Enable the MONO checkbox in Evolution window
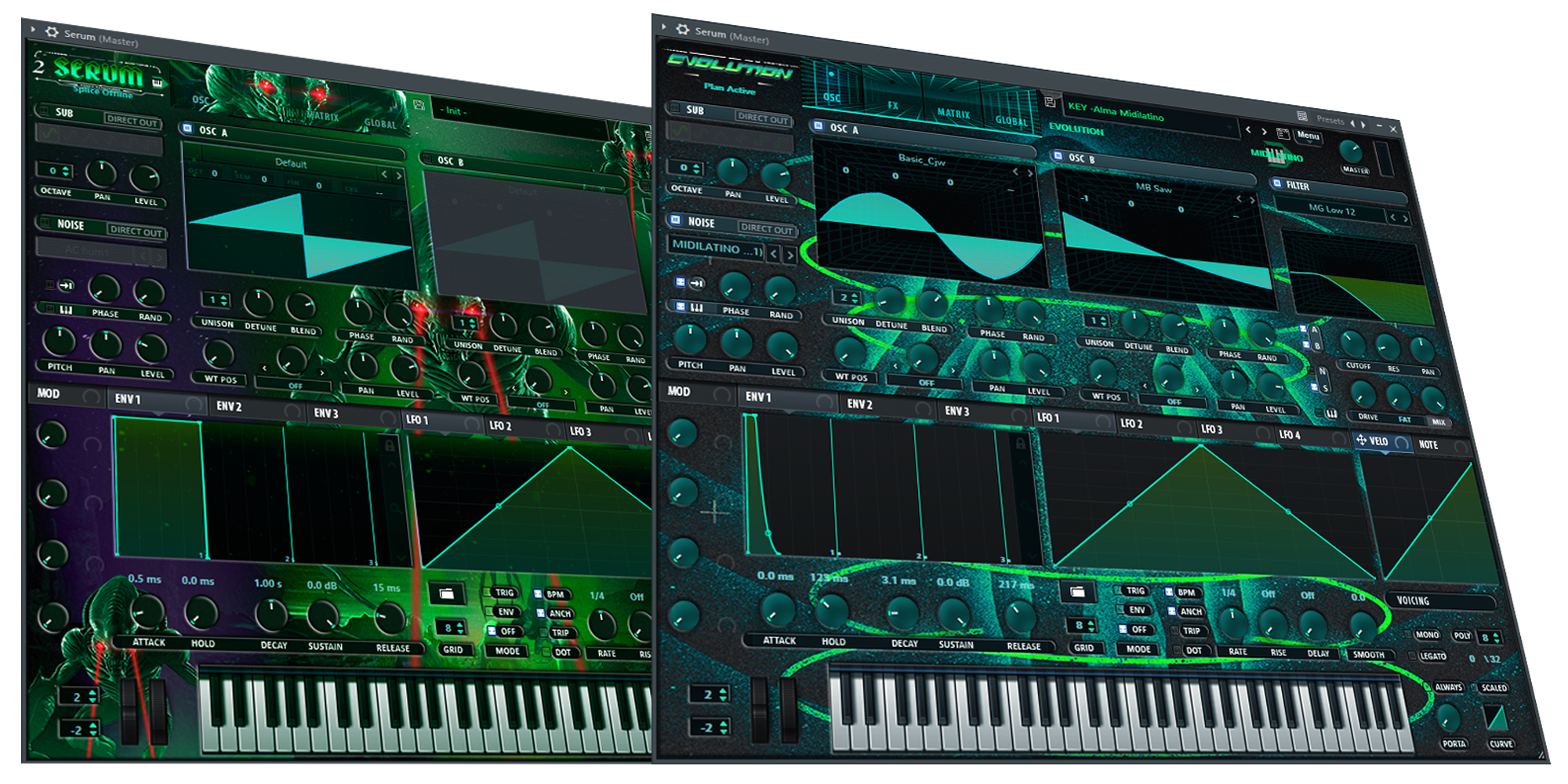Viewport: 1568px width, 784px height. (1408, 633)
